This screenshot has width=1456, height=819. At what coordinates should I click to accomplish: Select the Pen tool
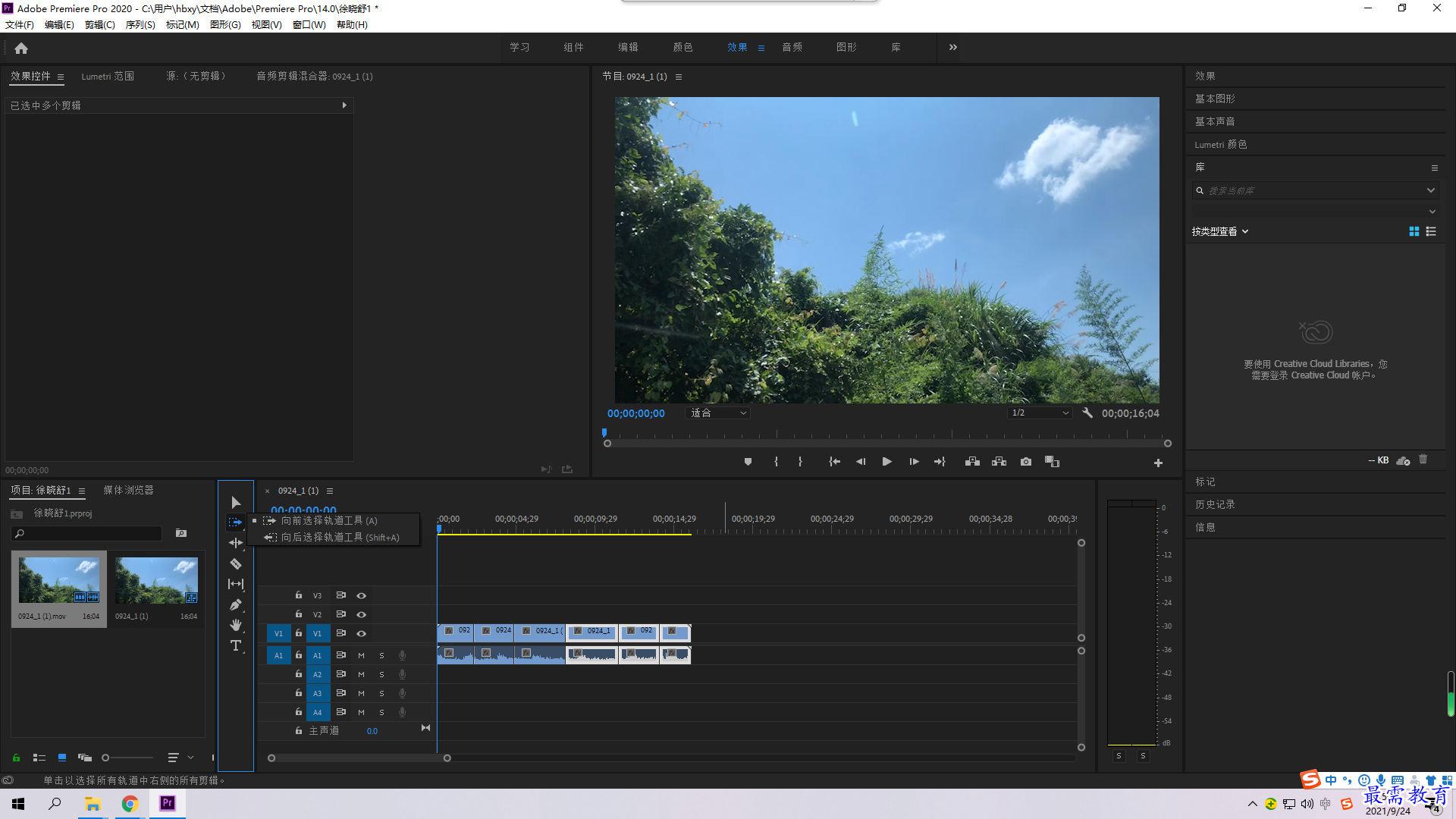coord(236,604)
